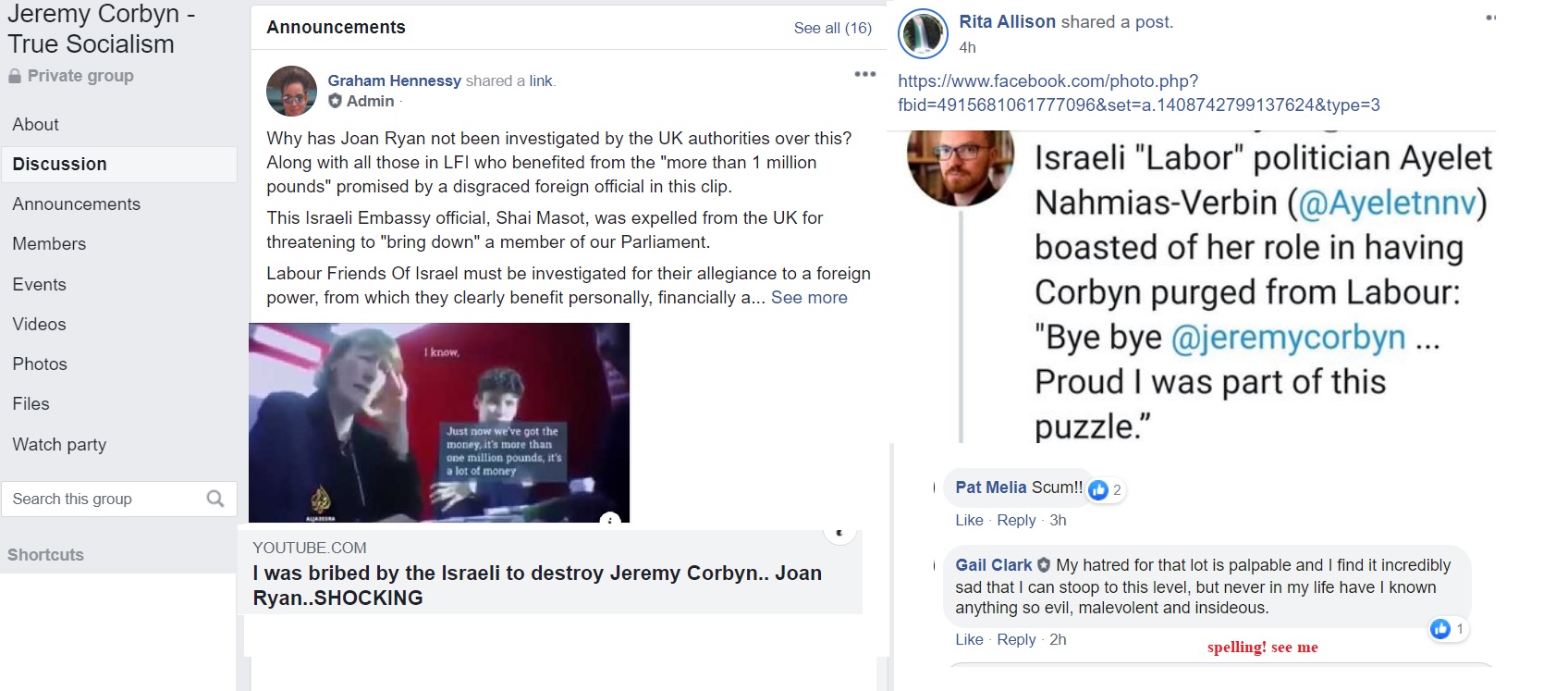This screenshot has height=691, width=1568.
Task: Click Rita Allison's profile avatar
Action: coord(923,33)
